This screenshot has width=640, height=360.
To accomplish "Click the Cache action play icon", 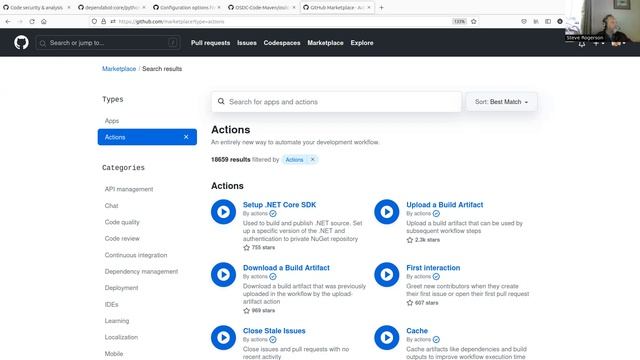I will [387, 338].
